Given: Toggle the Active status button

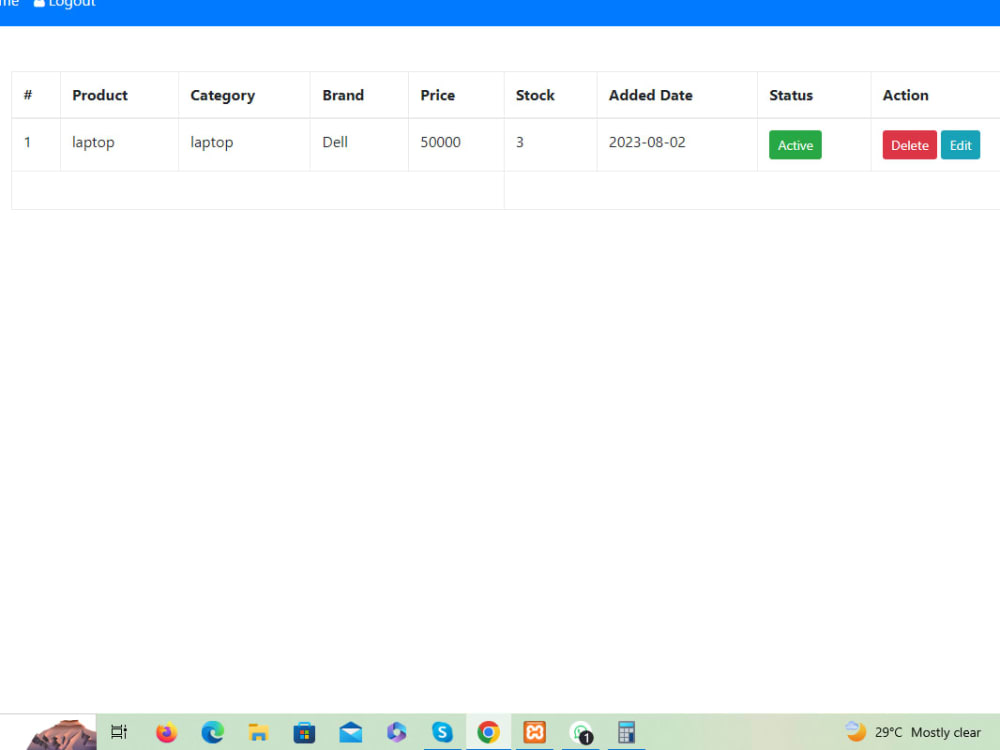Looking at the screenshot, I should tap(795, 145).
